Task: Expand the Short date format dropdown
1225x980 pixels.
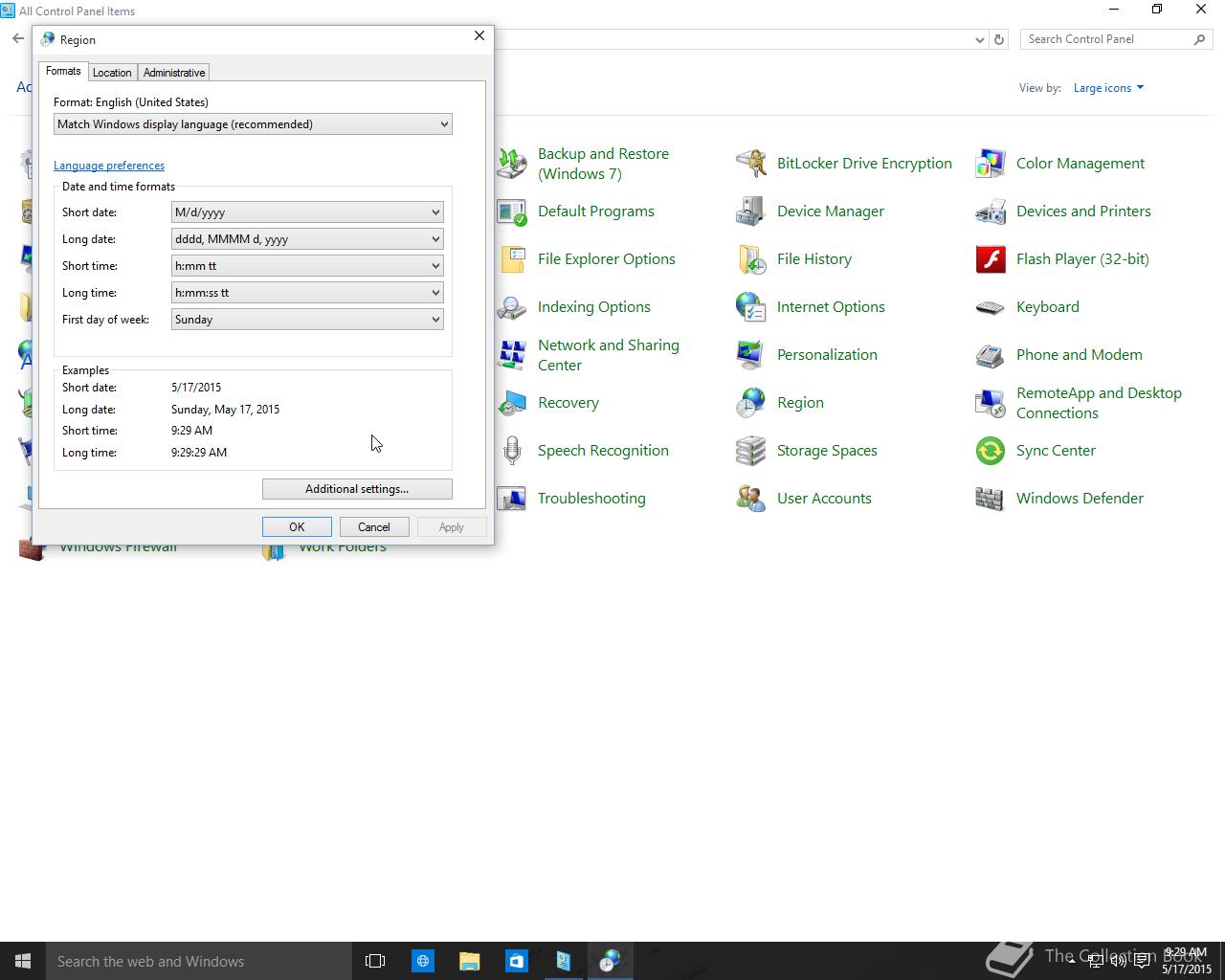Action: point(307,212)
